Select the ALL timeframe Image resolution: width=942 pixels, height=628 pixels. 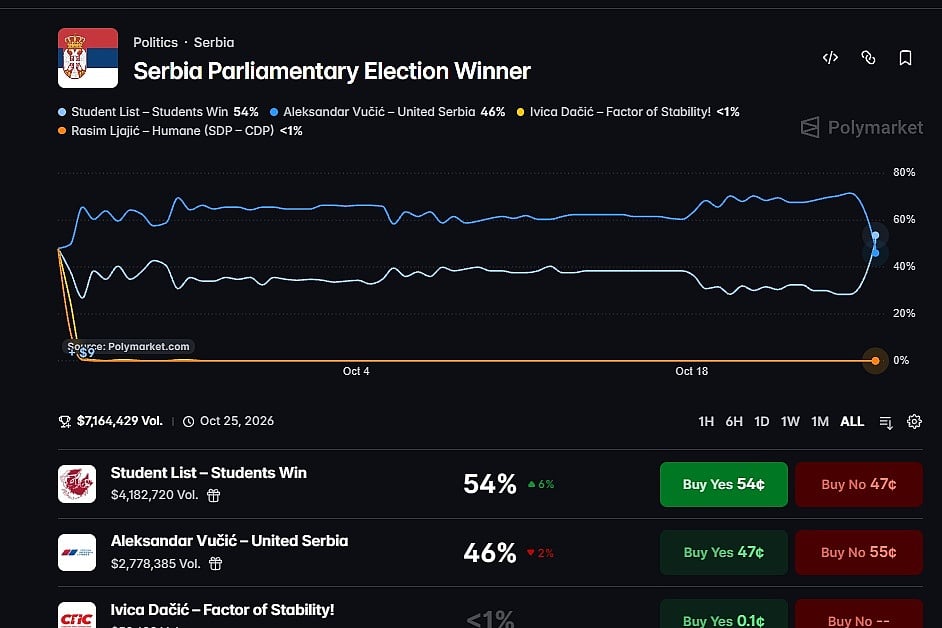click(852, 421)
